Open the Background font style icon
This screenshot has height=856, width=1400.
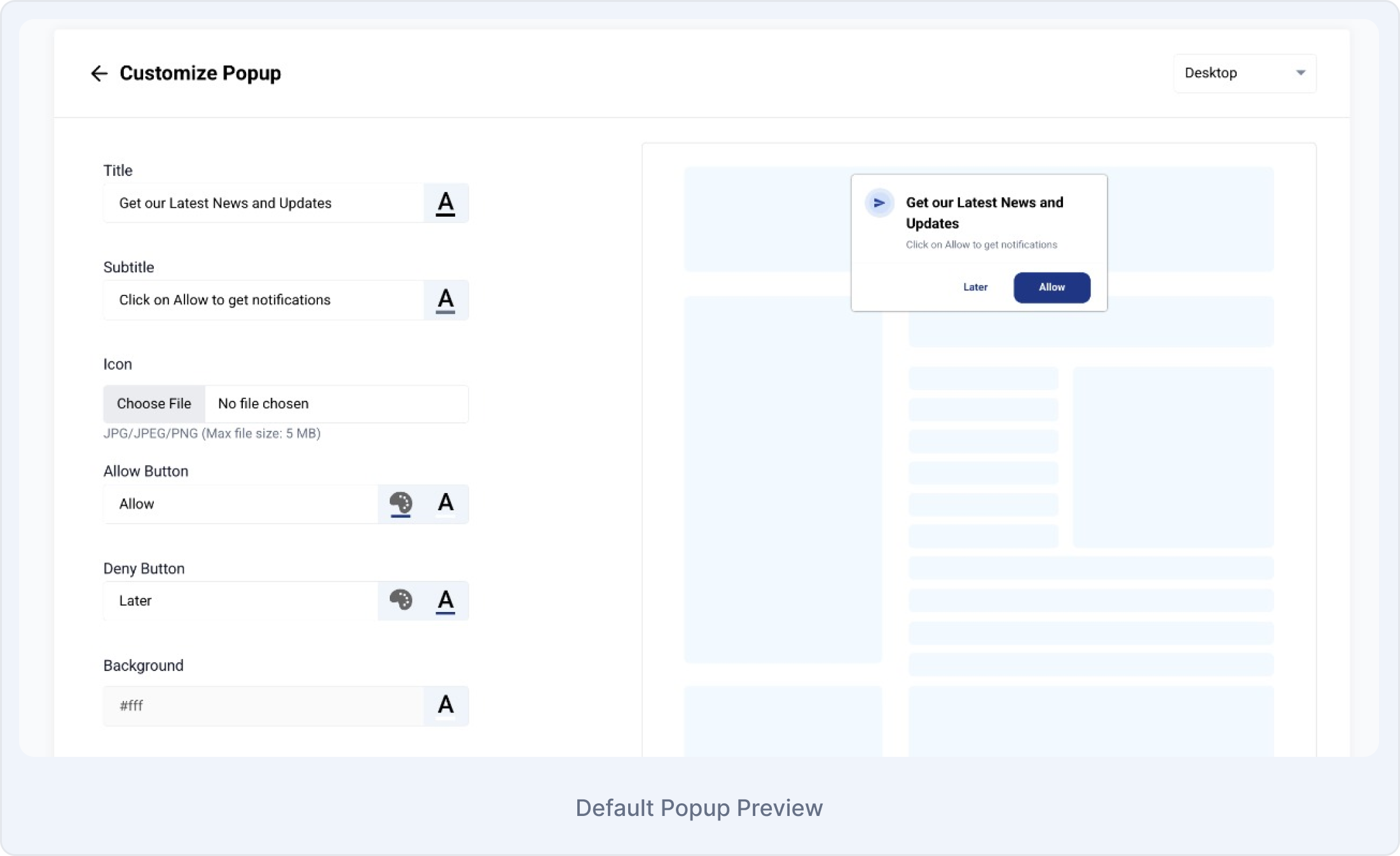tap(445, 705)
